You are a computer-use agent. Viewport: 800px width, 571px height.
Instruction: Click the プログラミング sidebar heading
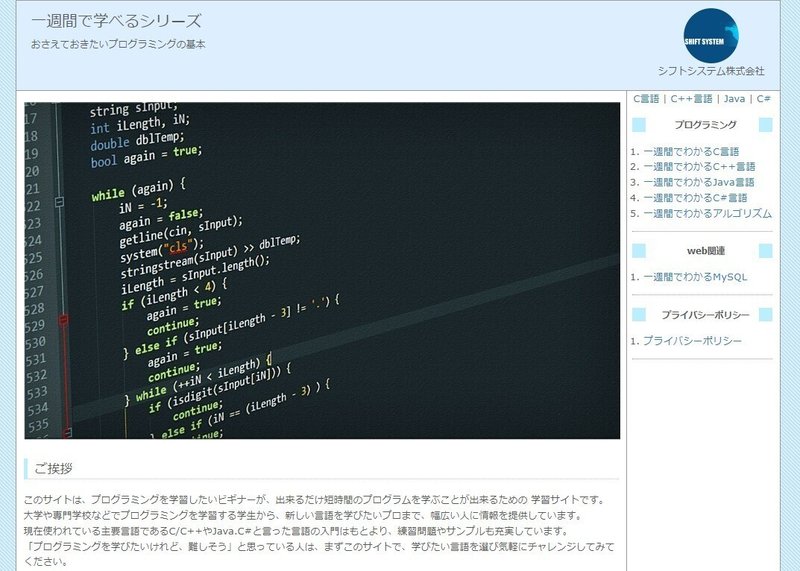click(x=706, y=125)
